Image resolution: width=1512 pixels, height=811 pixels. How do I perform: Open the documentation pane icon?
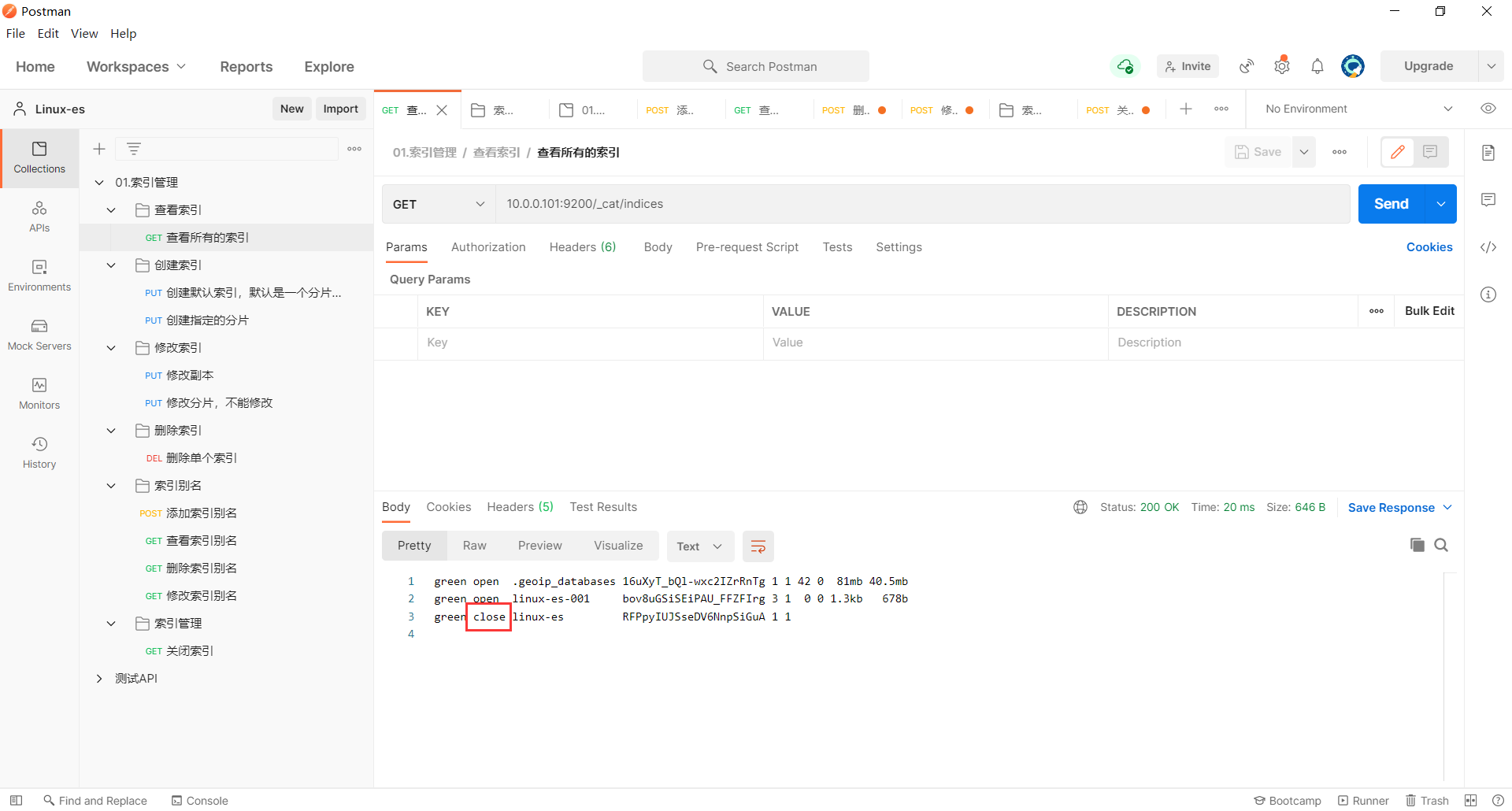(1488, 153)
